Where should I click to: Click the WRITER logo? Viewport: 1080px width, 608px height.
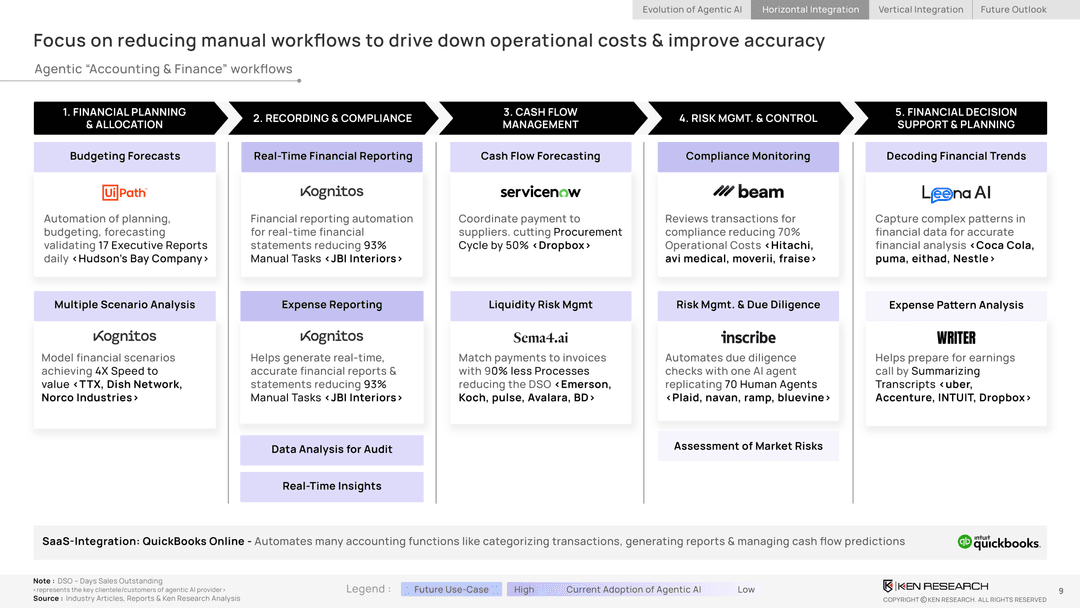coord(956,338)
